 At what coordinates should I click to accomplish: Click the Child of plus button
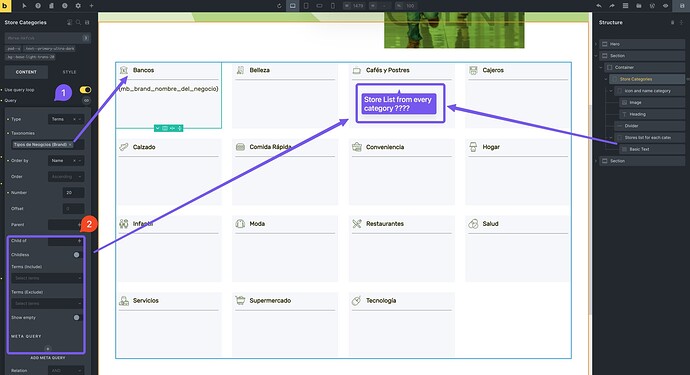click(x=79, y=241)
